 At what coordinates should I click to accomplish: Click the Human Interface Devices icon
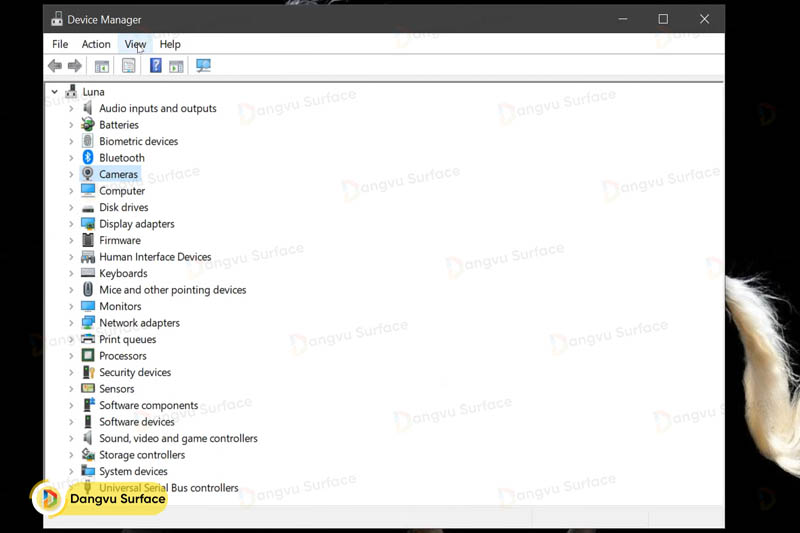point(88,257)
